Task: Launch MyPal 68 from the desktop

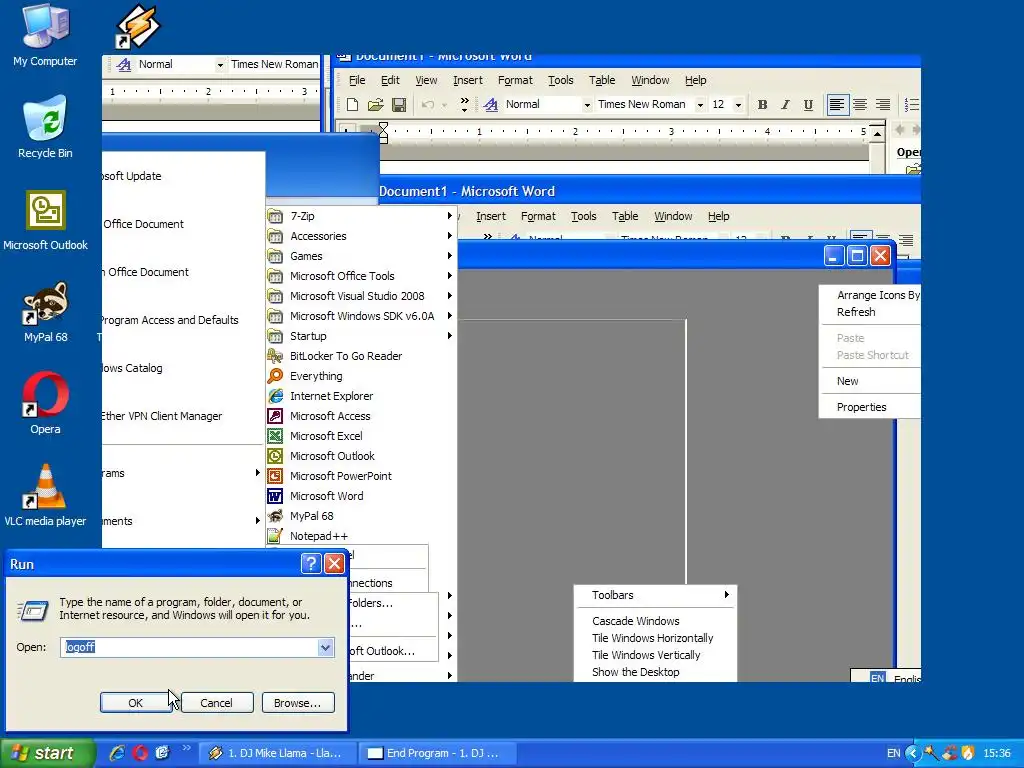Action: [45, 312]
